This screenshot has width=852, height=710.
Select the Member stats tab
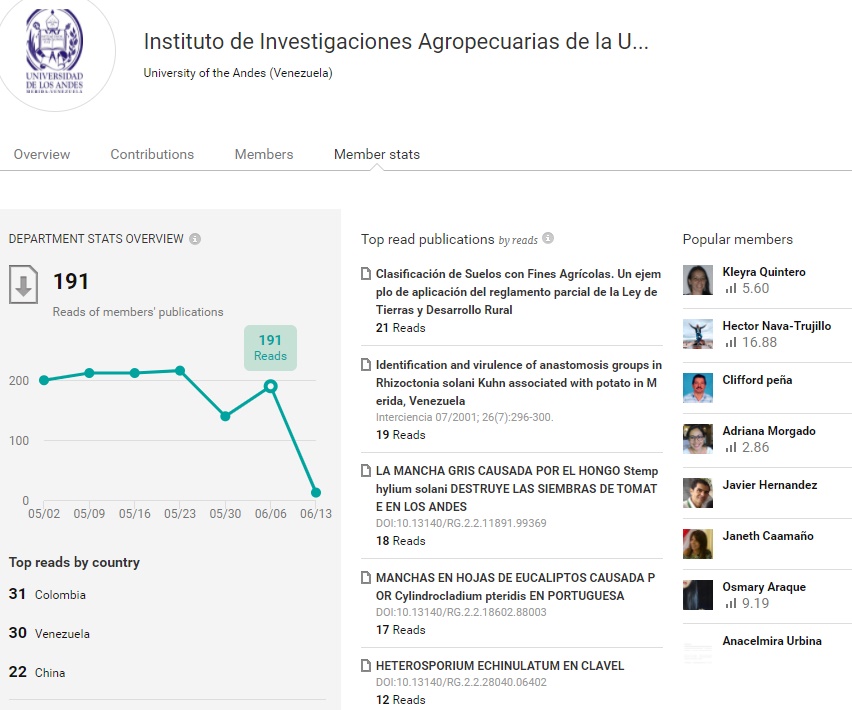(377, 154)
